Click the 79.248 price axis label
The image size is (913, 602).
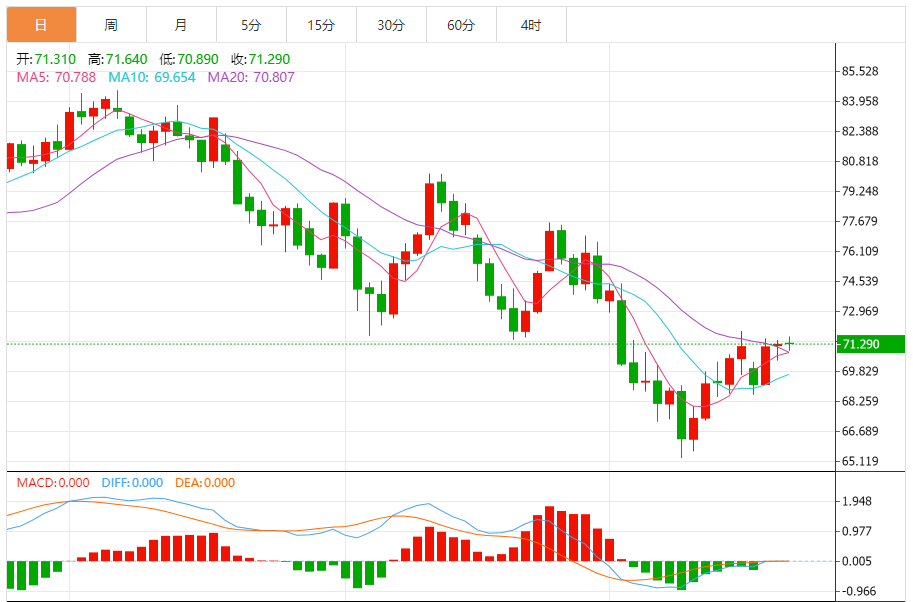coord(860,192)
